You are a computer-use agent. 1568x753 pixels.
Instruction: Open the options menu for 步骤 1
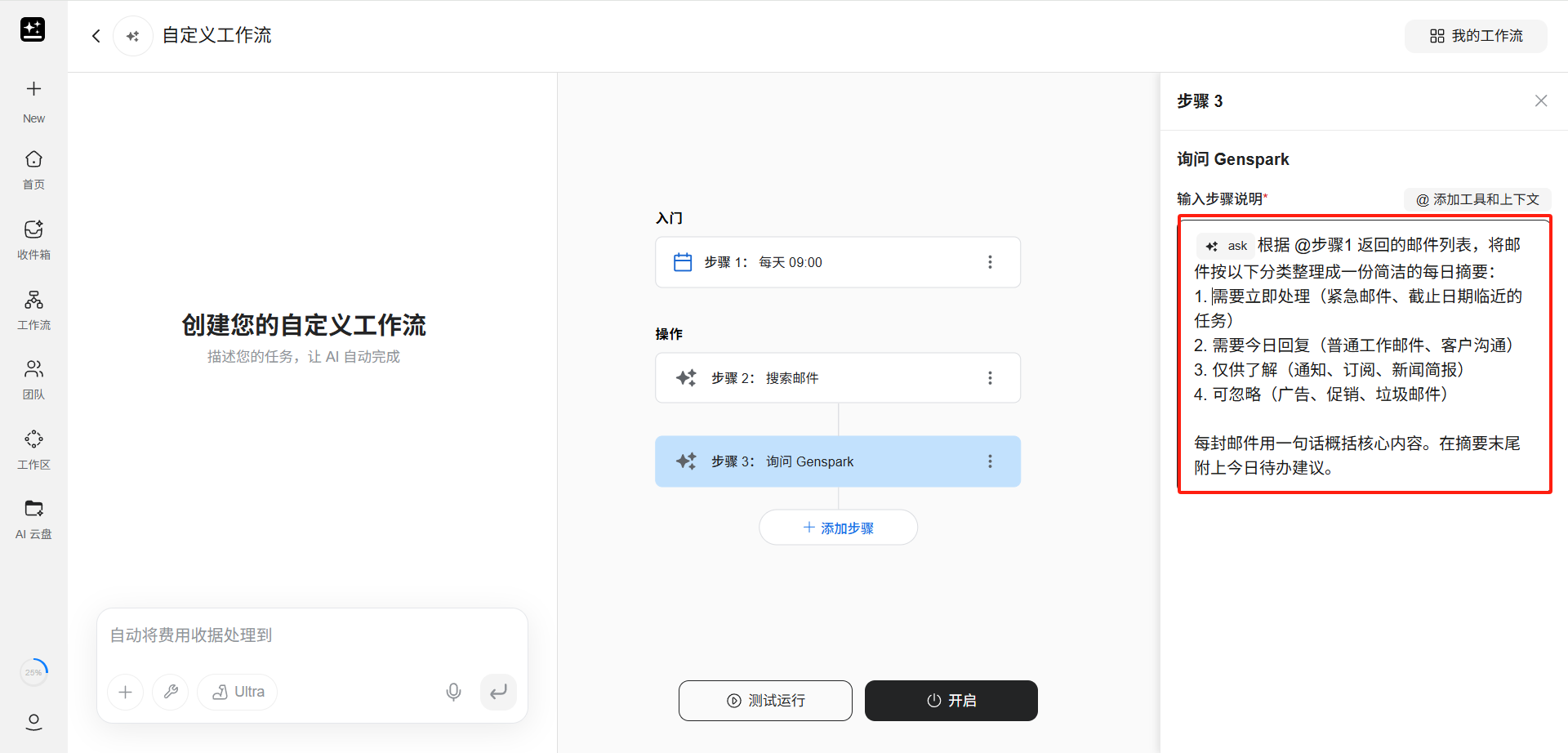tap(990, 262)
